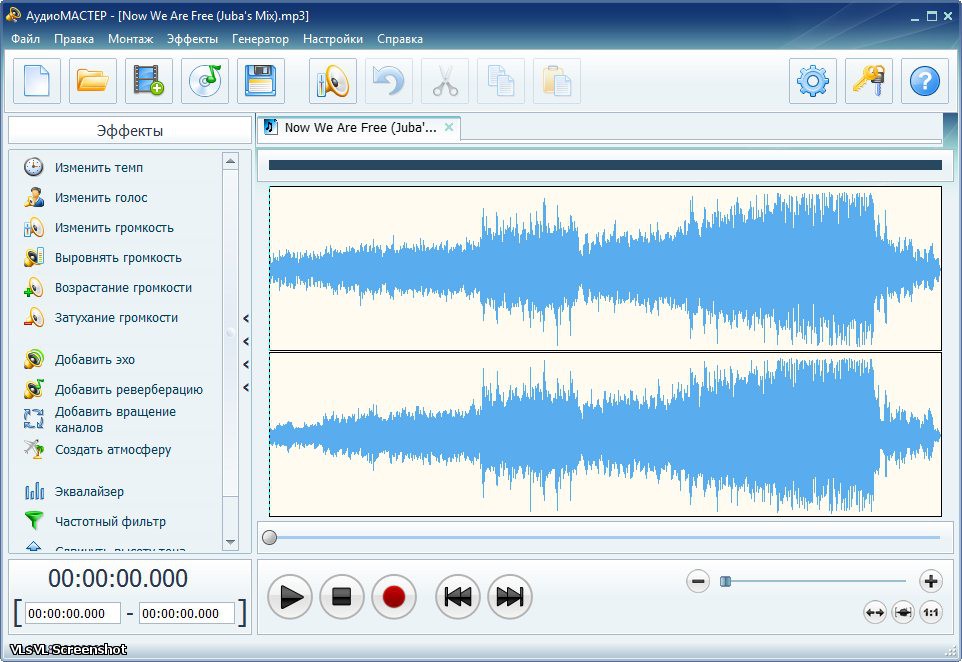Open the Правка menu

click(74, 39)
